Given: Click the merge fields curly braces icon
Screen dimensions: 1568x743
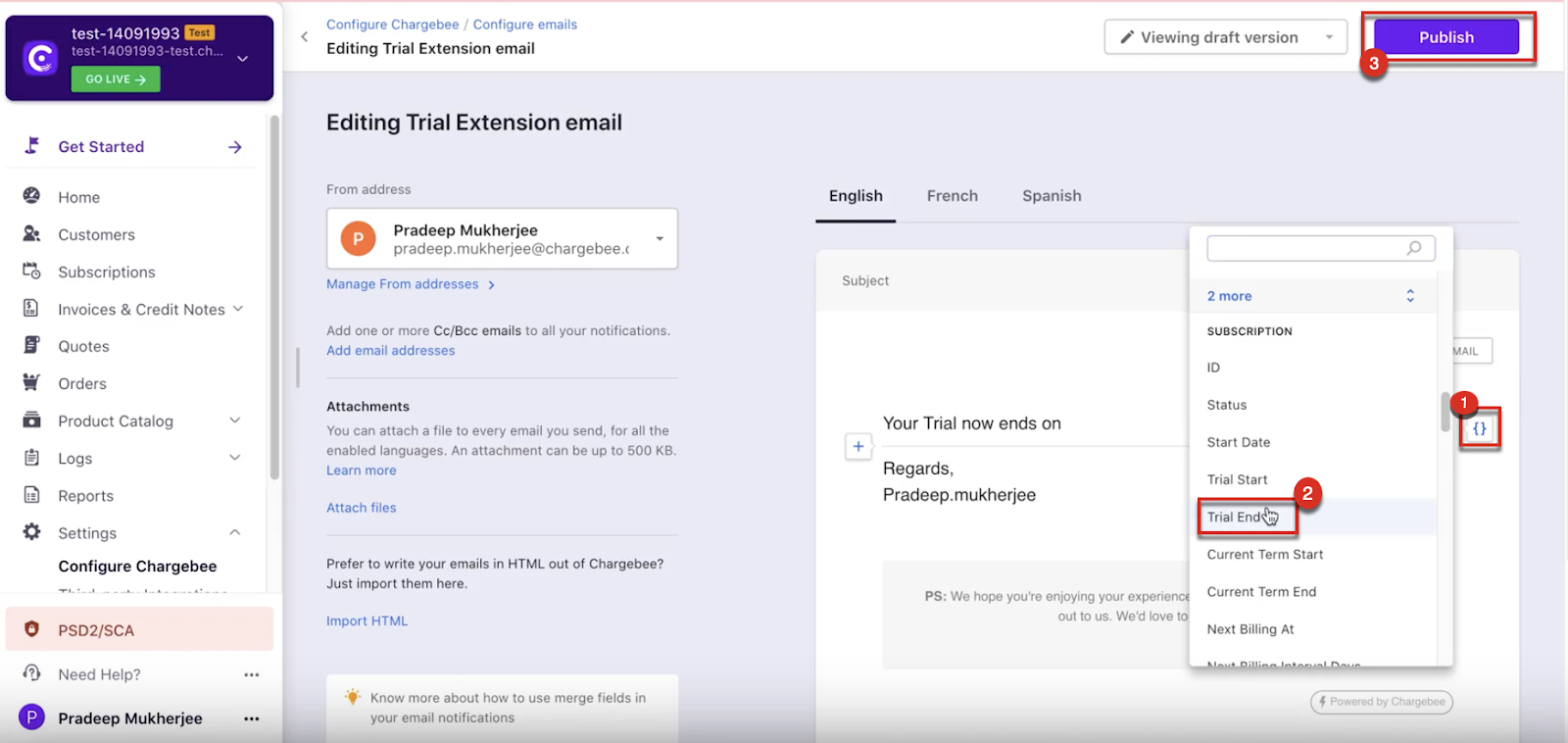Looking at the screenshot, I should 1479,429.
